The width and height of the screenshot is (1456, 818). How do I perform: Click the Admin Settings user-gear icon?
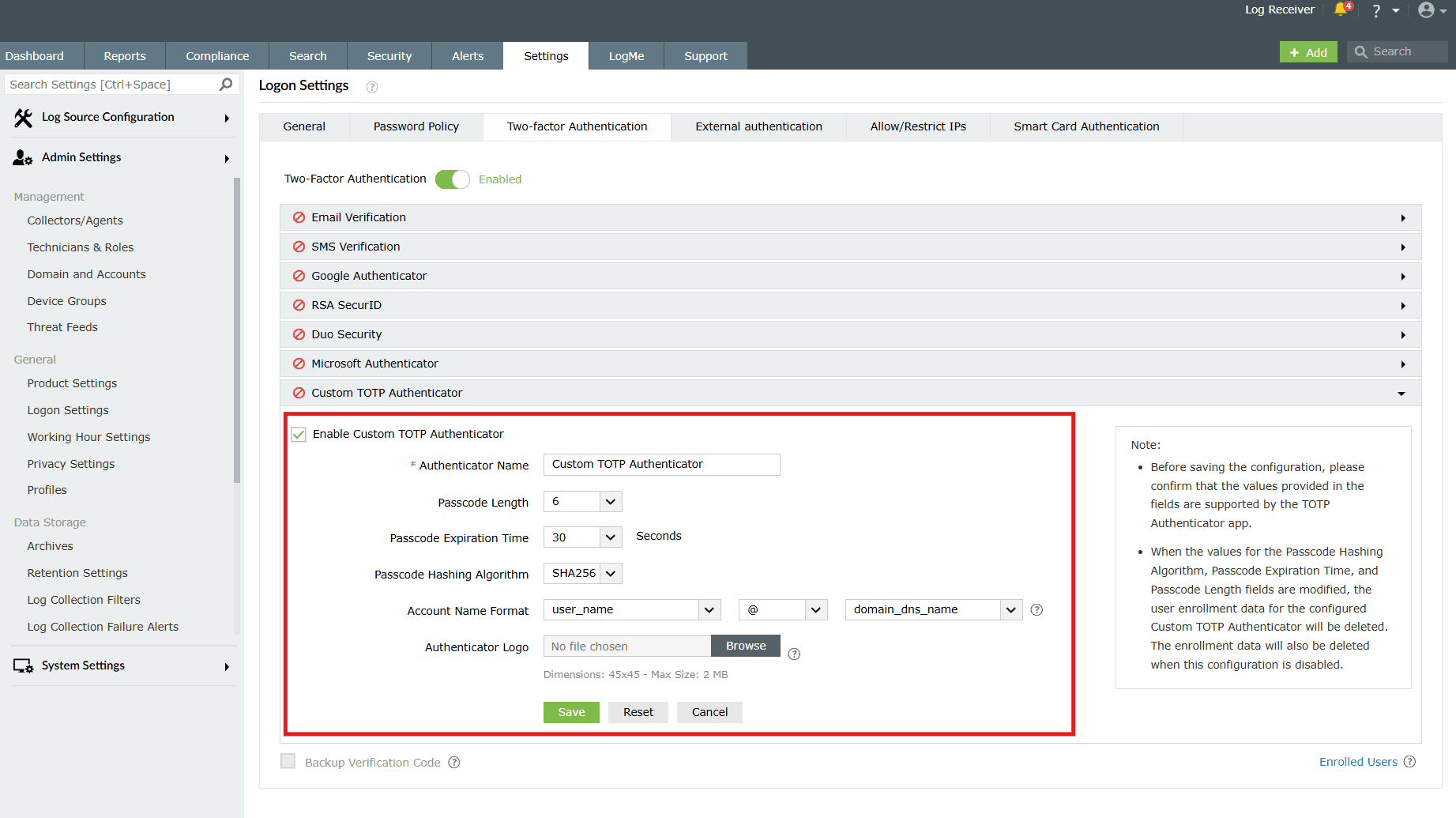click(23, 158)
